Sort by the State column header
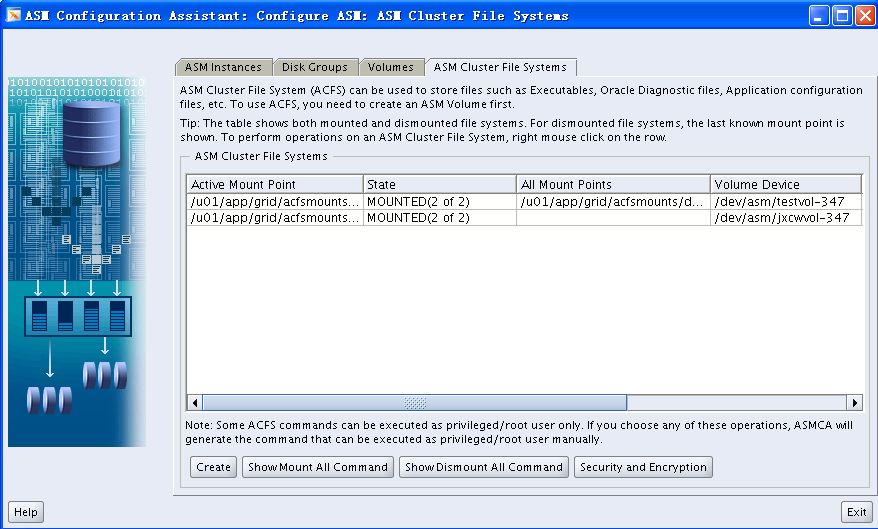This screenshot has width=878, height=529. pos(440,184)
